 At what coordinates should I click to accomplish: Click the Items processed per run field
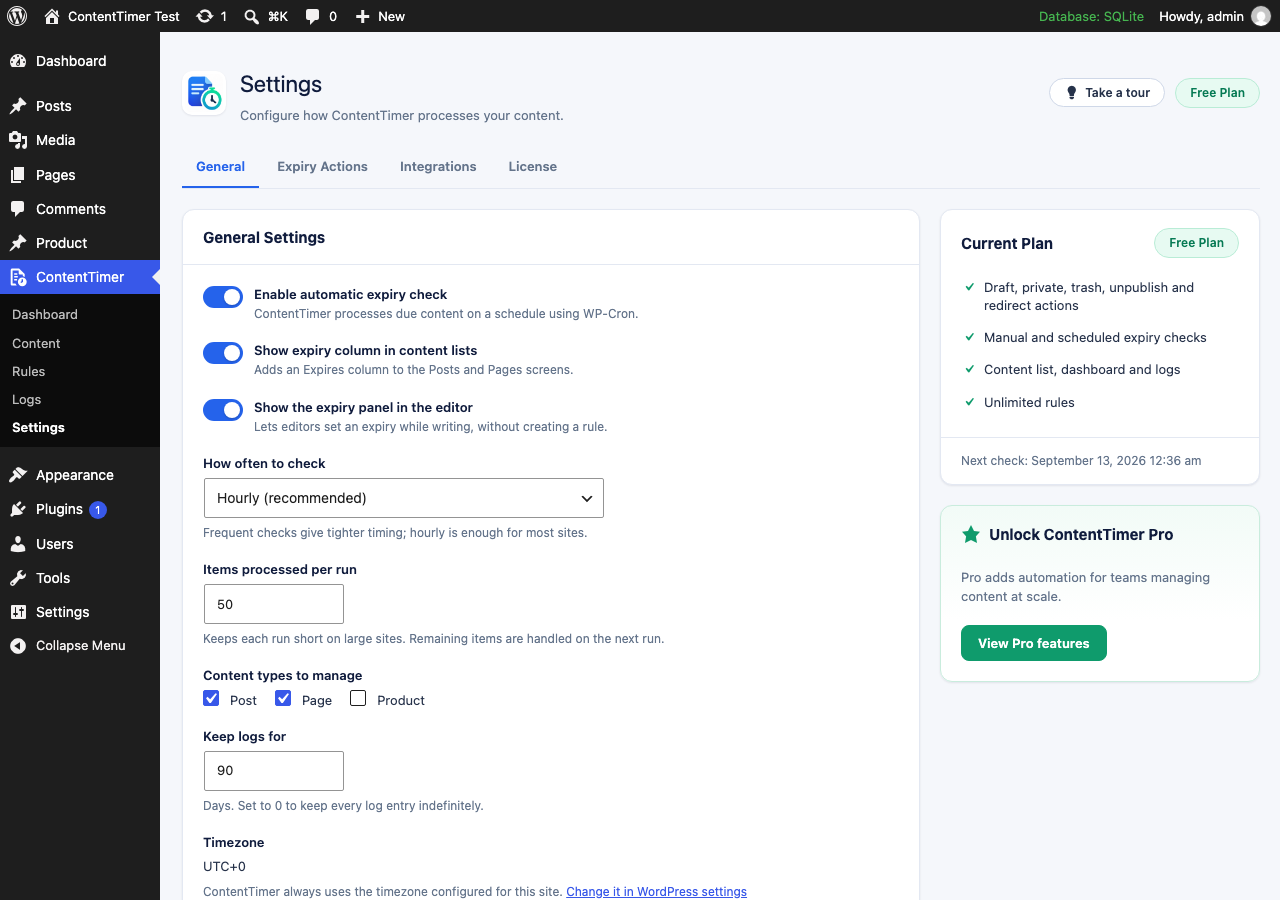click(273, 604)
